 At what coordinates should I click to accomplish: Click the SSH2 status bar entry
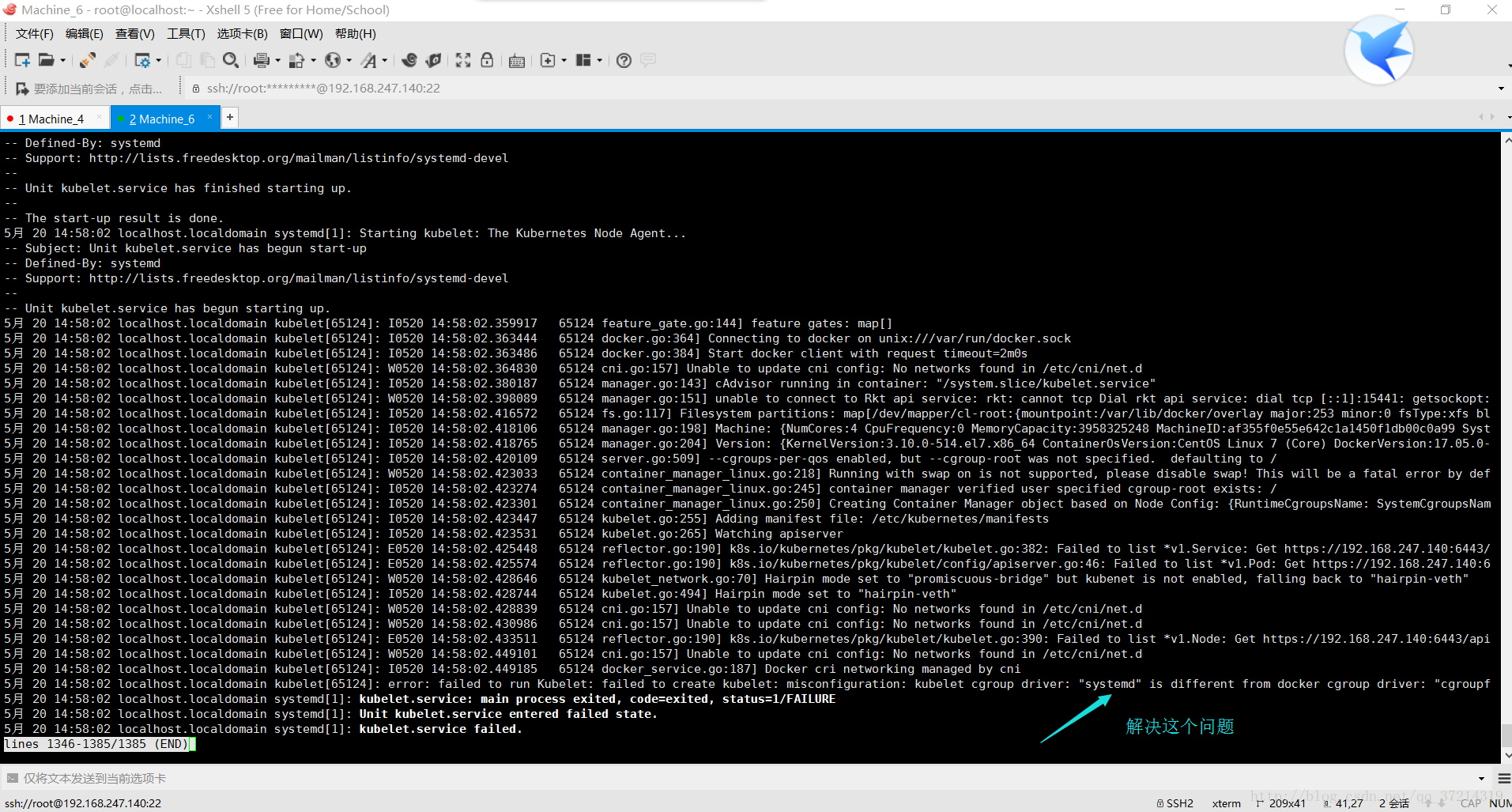tap(1175, 803)
